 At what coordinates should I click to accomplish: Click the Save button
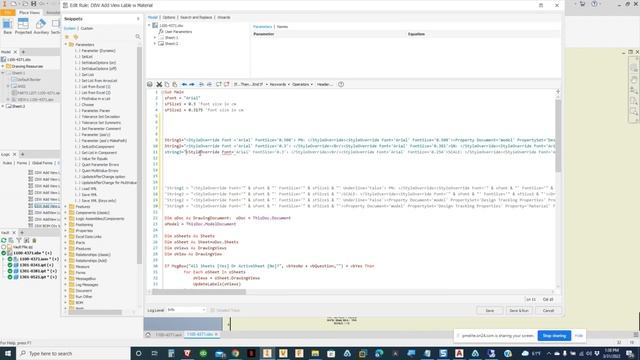pos(489,311)
